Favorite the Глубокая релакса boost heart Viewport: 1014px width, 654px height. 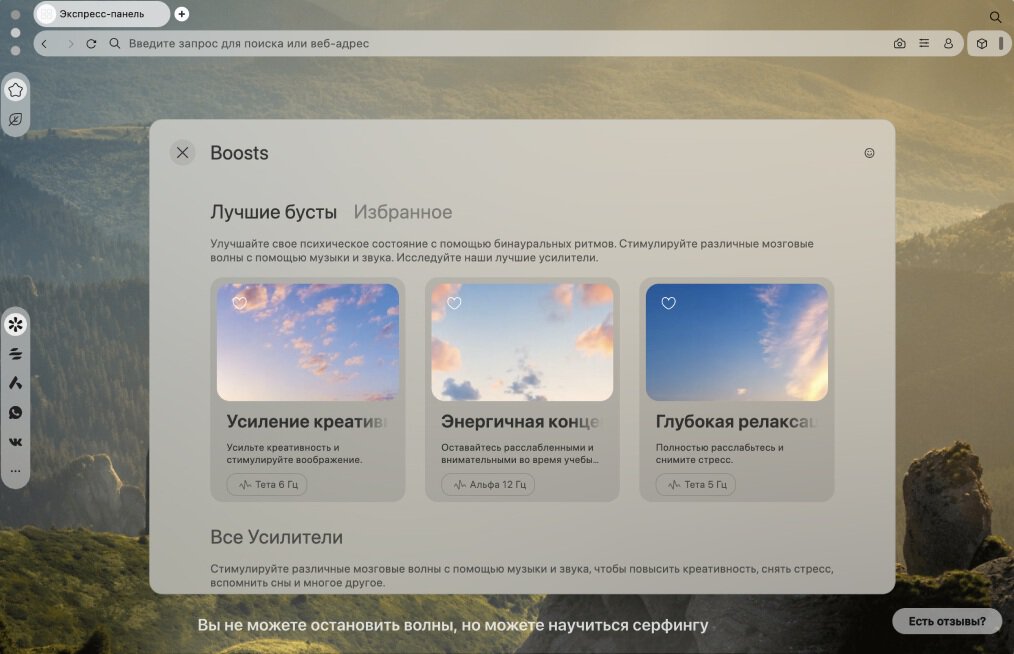[x=669, y=303]
